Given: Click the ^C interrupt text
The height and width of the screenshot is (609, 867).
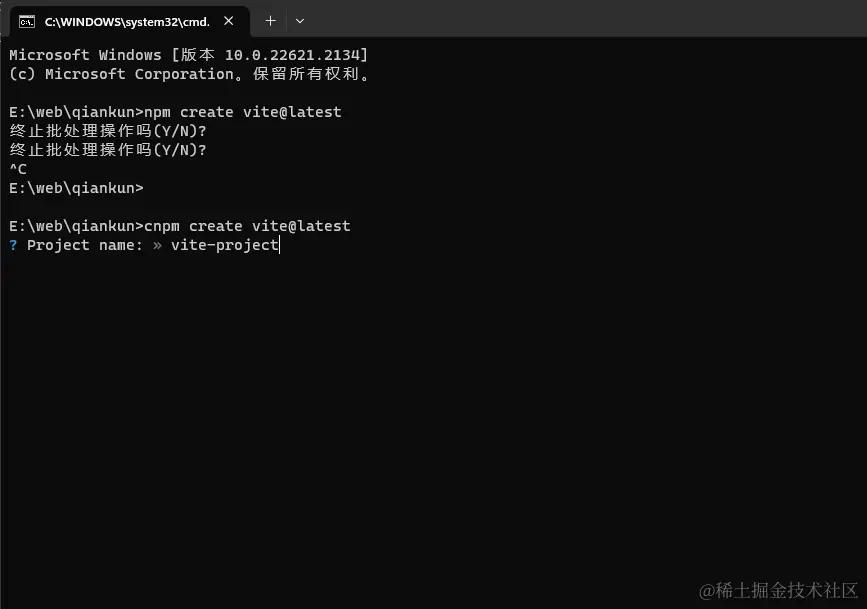Looking at the screenshot, I should pos(18,169).
